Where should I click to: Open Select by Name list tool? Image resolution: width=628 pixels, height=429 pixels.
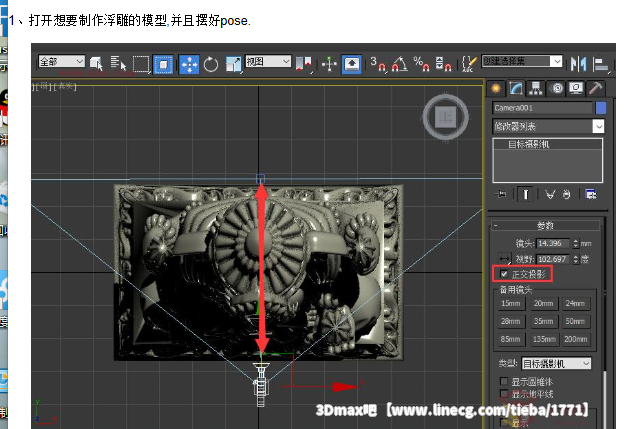pos(118,63)
